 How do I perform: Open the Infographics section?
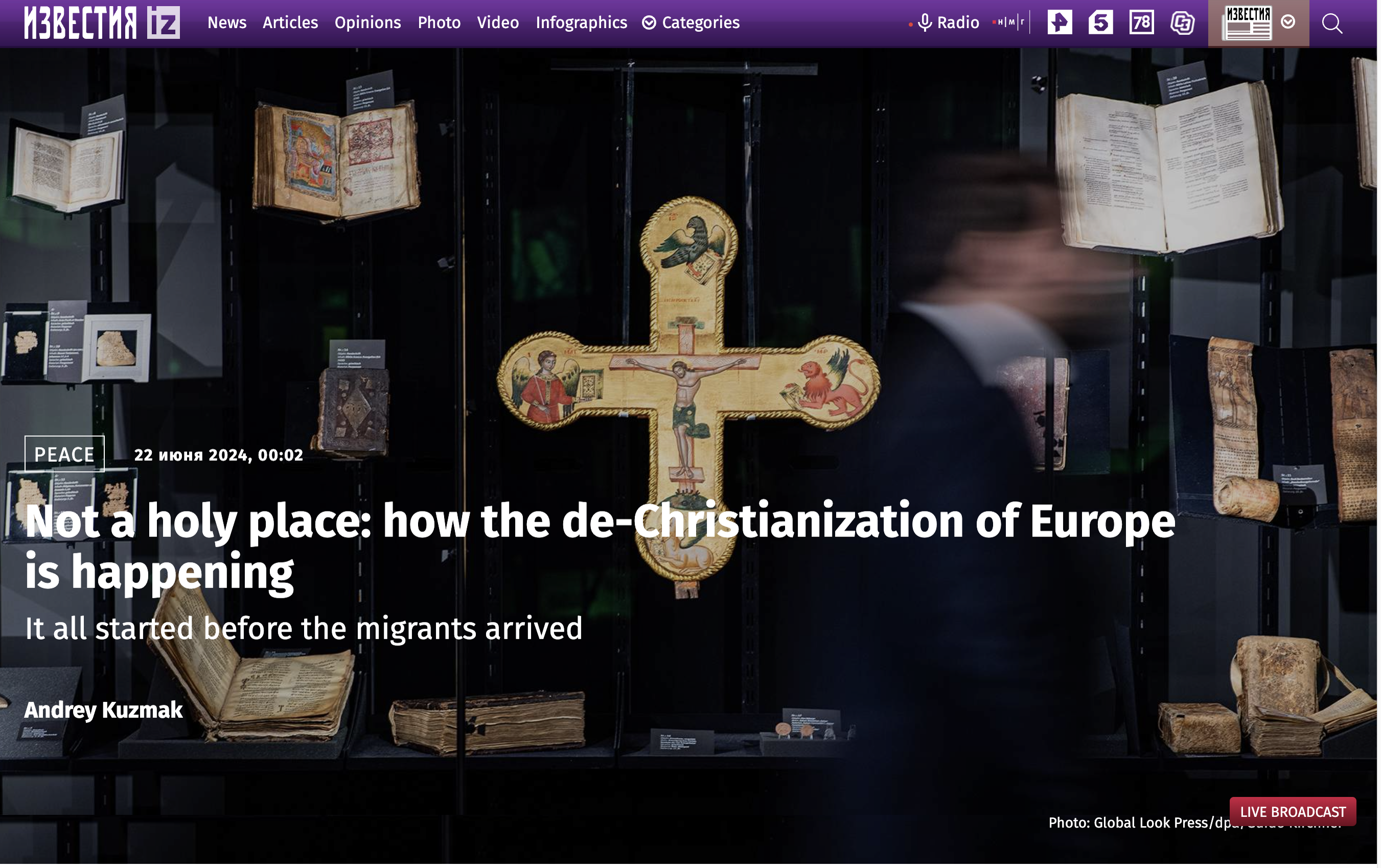(x=581, y=23)
